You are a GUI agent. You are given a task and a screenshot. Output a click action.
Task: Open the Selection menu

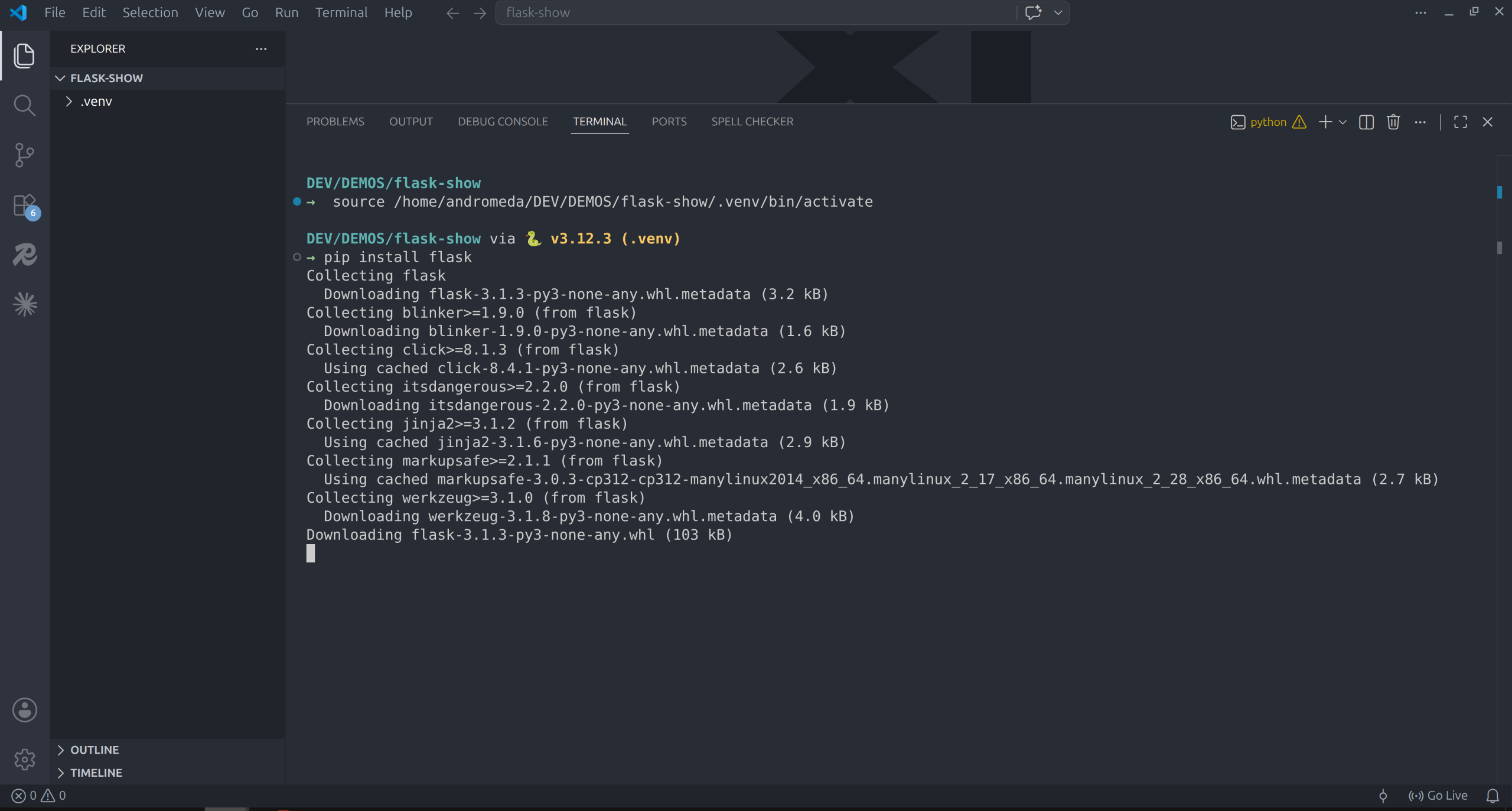click(x=150, y=12)
